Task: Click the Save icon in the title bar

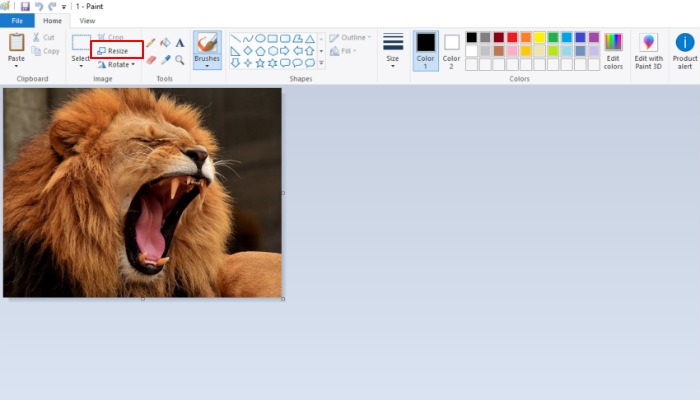Action: point(25,6)
